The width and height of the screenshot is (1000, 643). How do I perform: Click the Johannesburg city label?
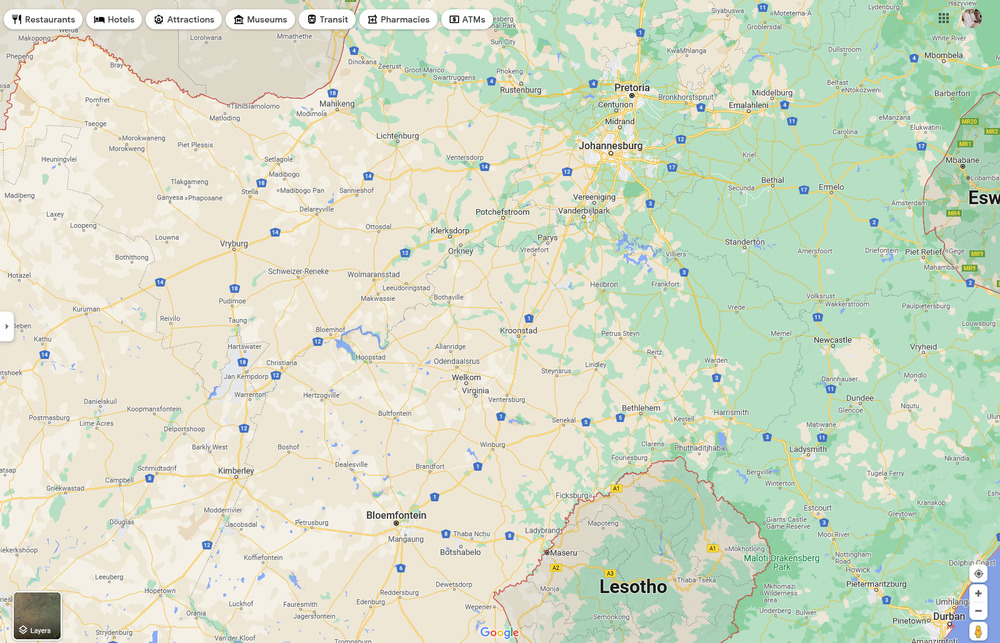[610, 145]
